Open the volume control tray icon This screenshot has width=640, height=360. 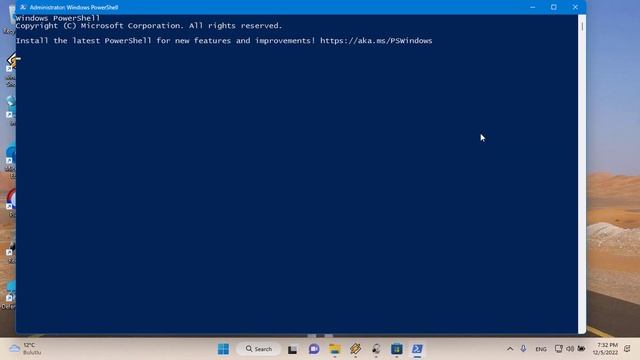(x=570, y=349)
